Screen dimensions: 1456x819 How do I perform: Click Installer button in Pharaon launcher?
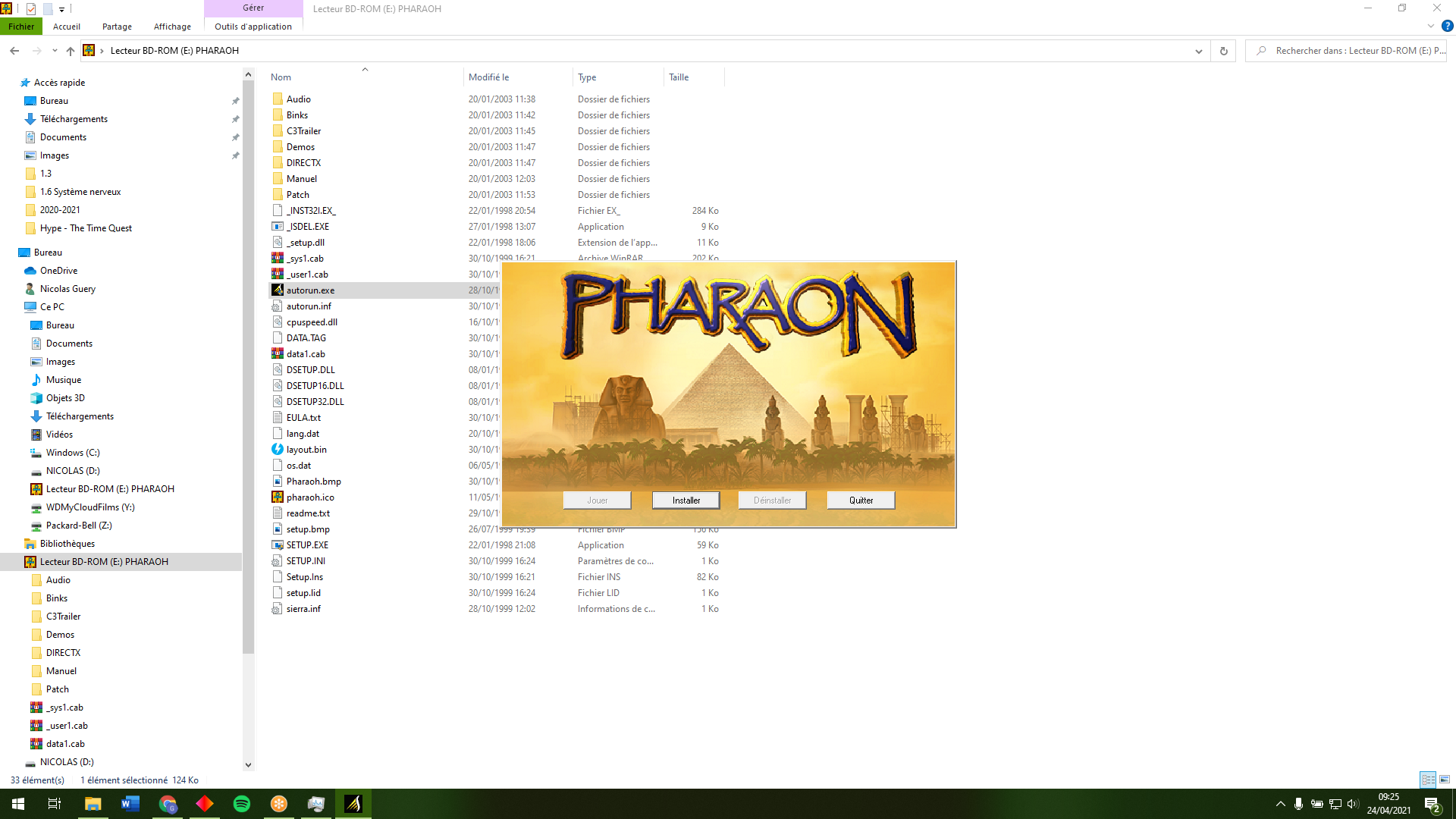[686, 500]
